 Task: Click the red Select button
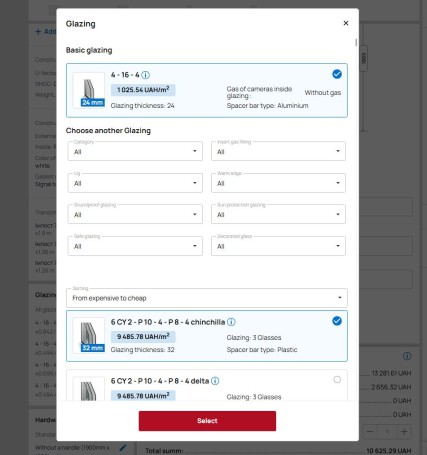click(x=207, y=421)
